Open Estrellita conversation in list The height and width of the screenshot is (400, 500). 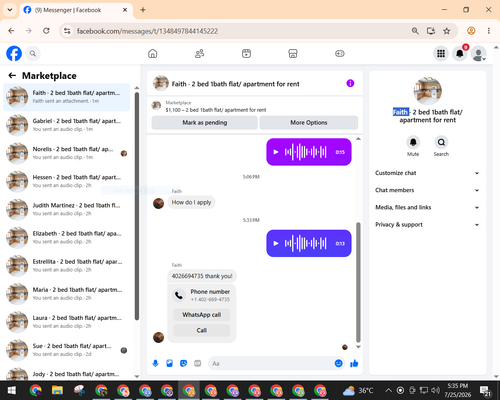[67, 265]
